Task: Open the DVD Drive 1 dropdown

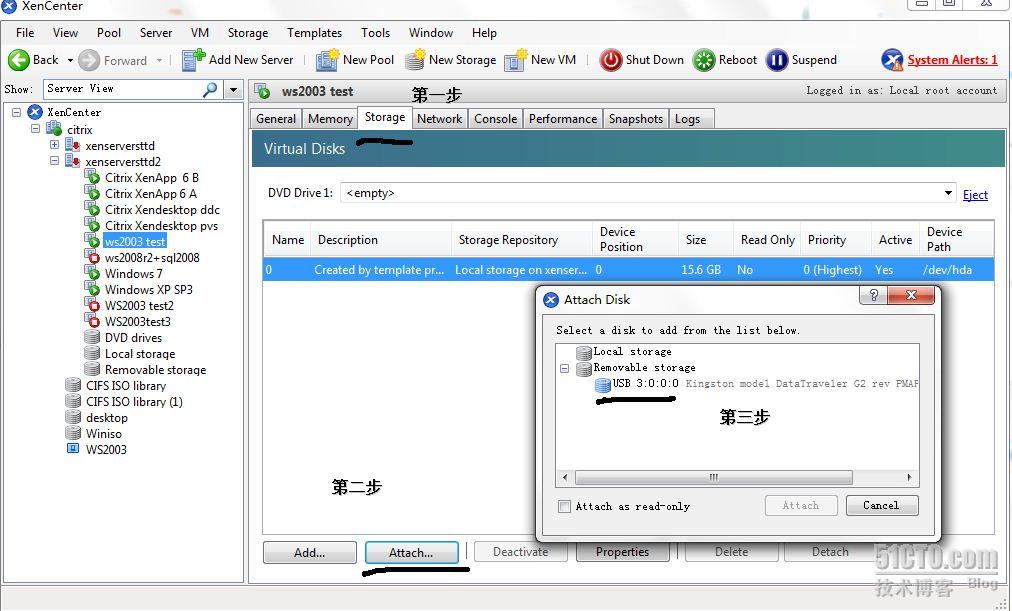Action: tap(948, 193)
